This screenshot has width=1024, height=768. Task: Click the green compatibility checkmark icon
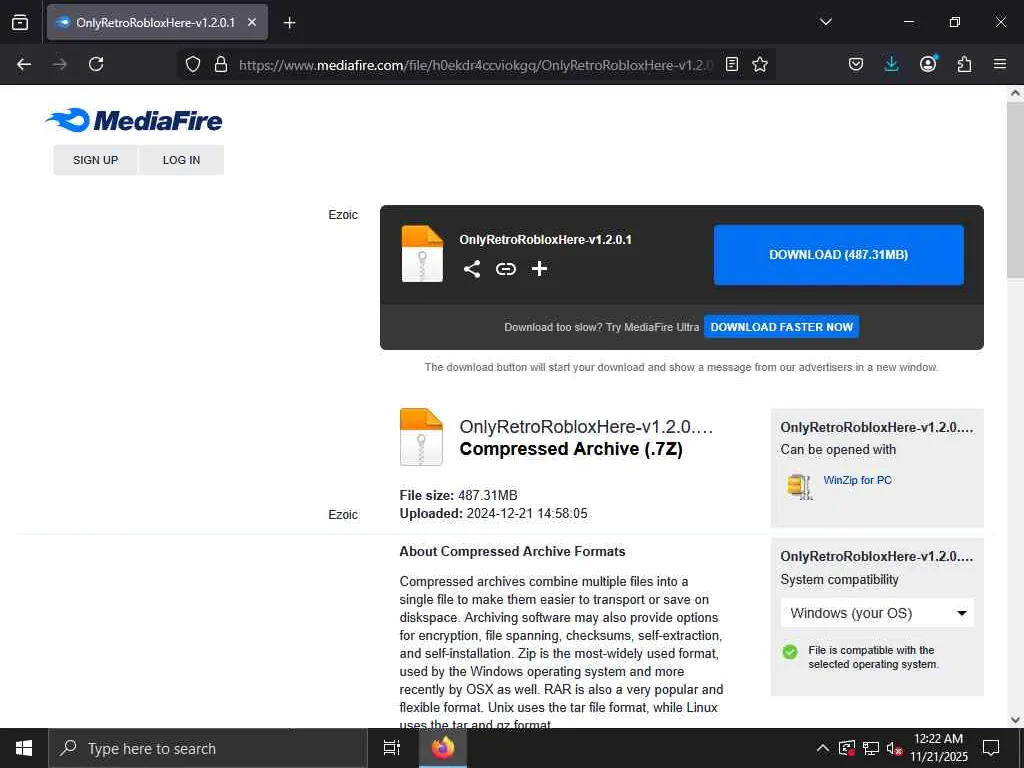click(790, 652)
